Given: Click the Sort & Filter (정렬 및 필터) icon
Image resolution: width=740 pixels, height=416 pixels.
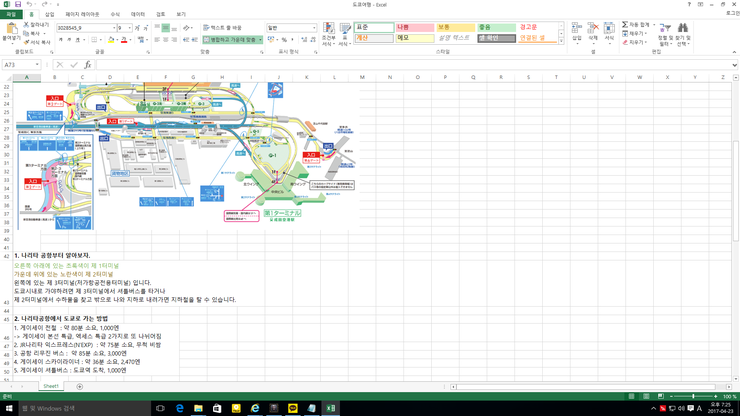Looking at the screenshot, I should pyautogui.click(x=664, y=28).
